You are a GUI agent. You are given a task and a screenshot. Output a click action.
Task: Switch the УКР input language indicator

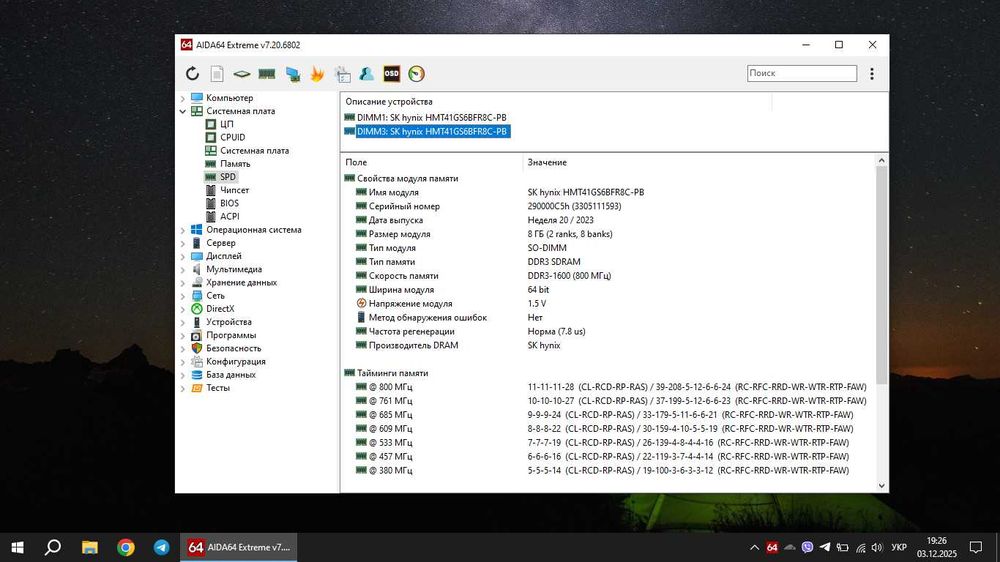[x=899, y=547]
